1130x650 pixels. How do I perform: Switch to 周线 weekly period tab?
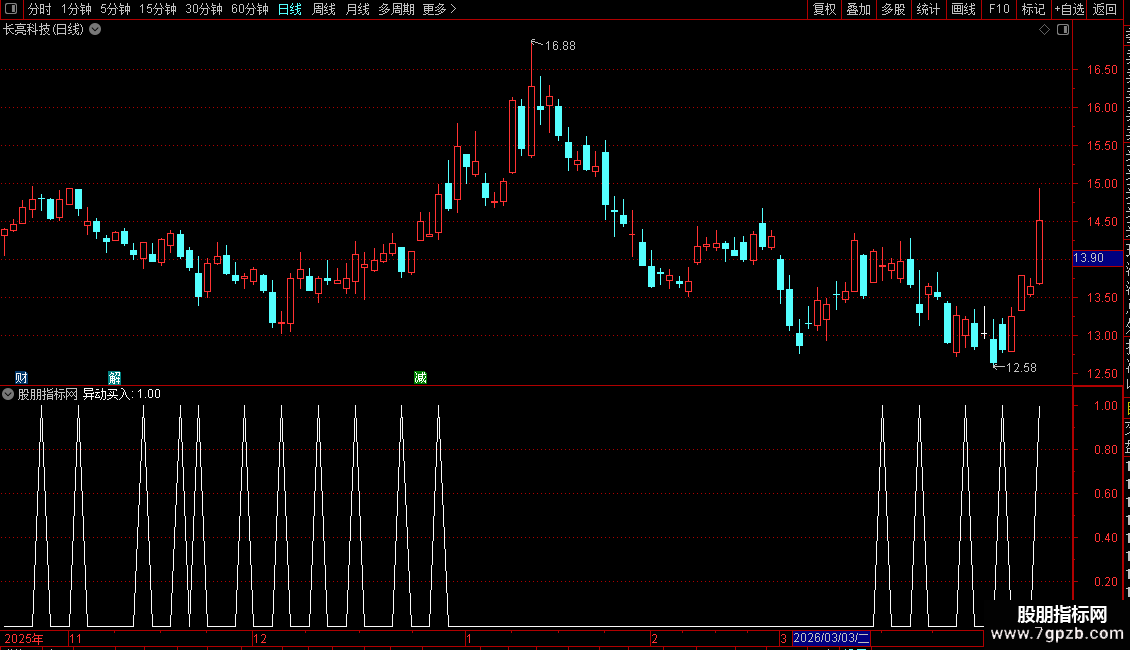324,9
